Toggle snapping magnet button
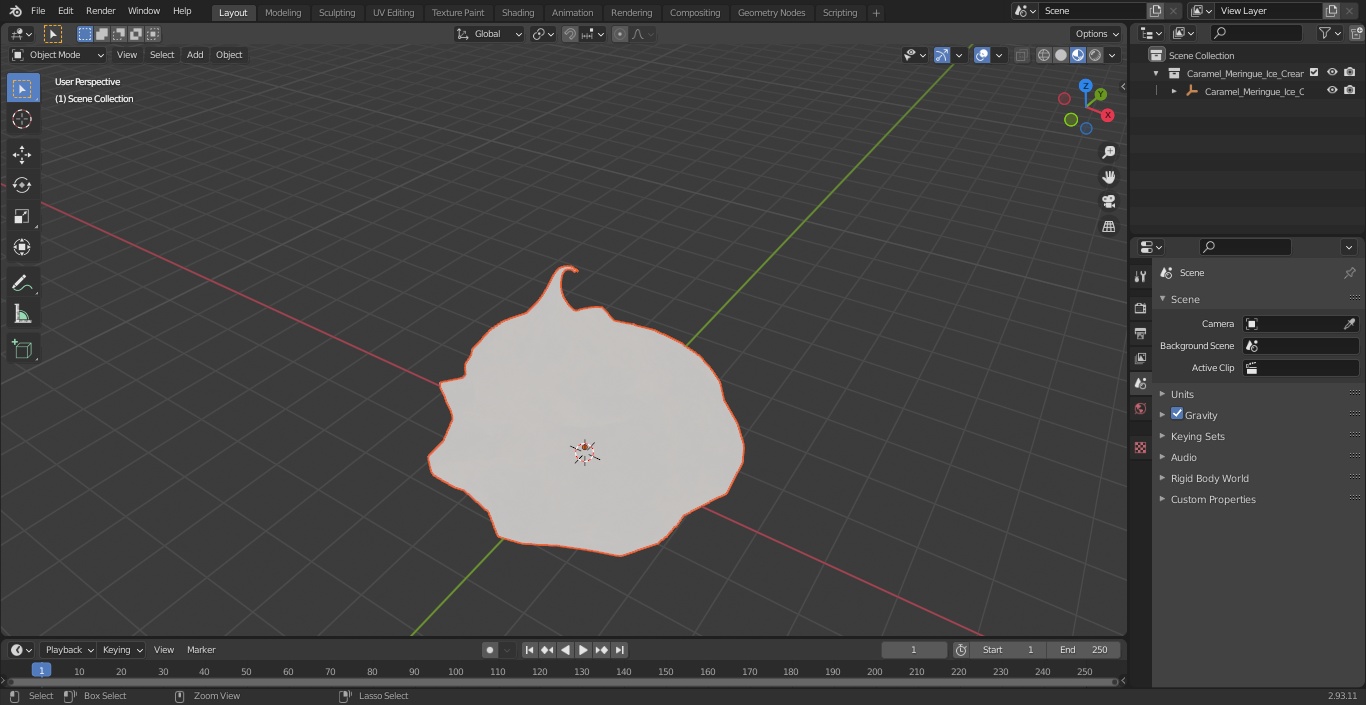 coord(570,34)
